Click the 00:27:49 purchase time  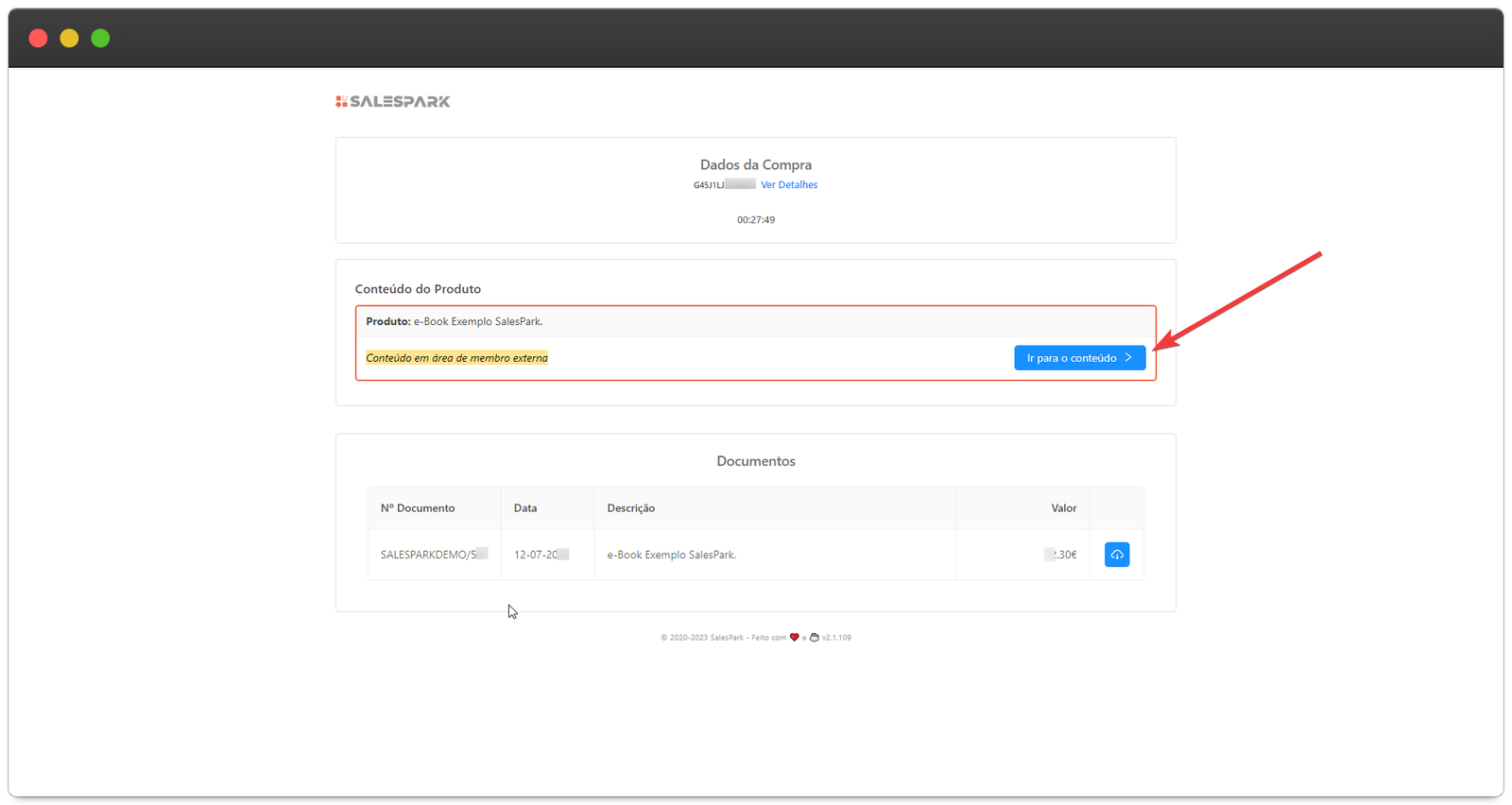[756, 220]
